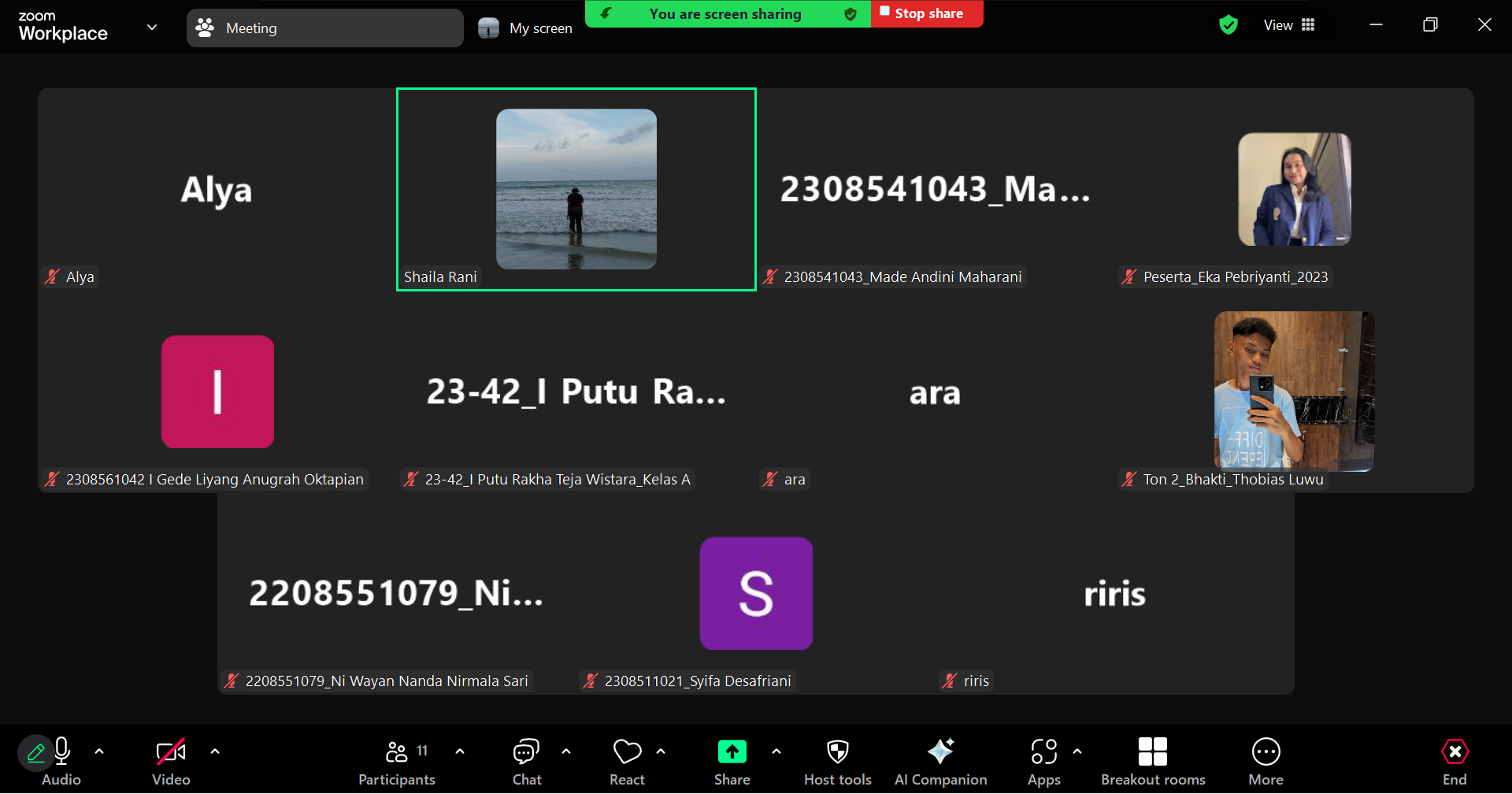Expand the video options chevron
The height and width of the screenshot is (794, 1512).
[x=215, y=751]
